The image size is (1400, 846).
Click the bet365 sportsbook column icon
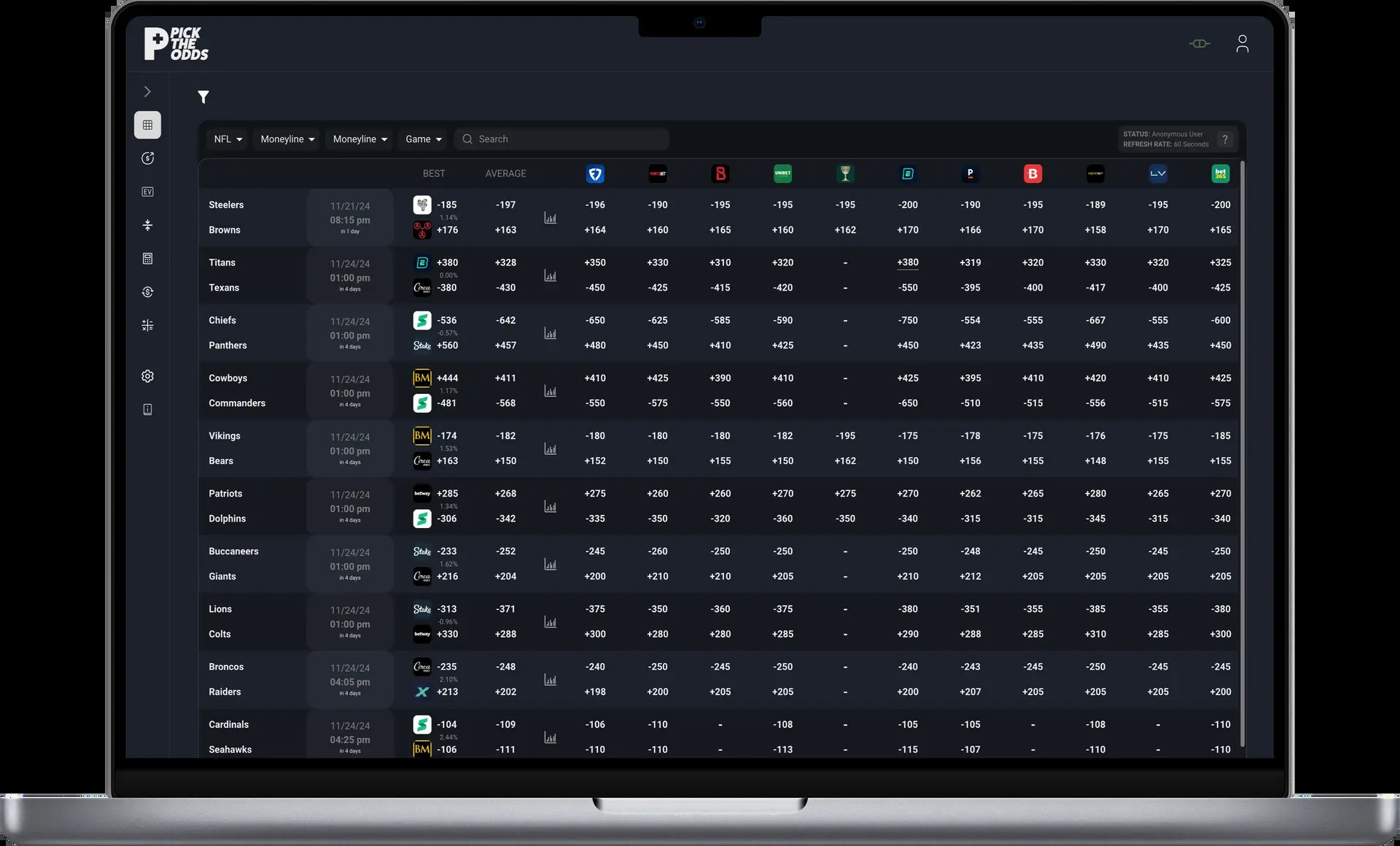(1221, 174)
